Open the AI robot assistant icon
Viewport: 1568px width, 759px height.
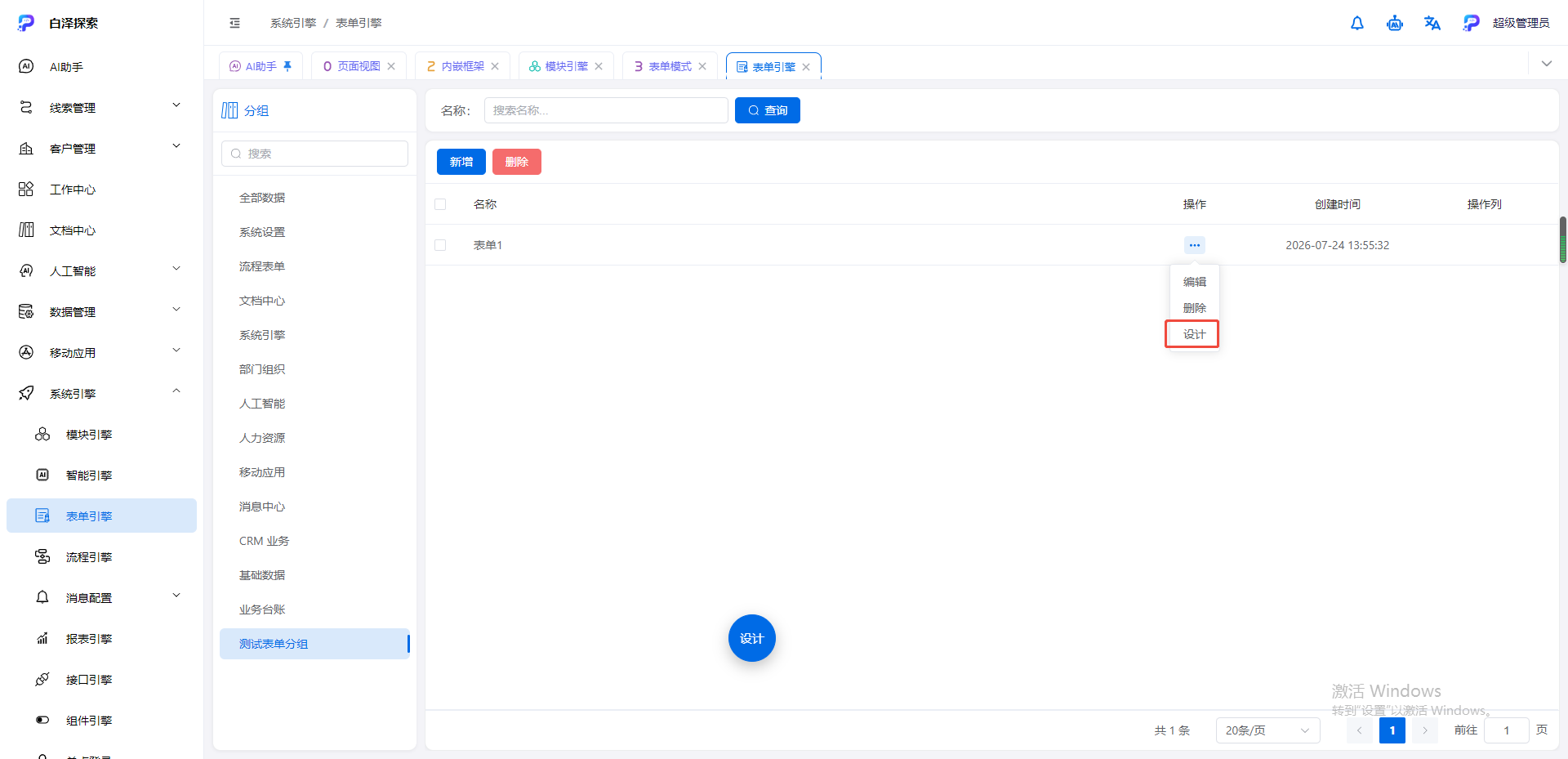[x=1395, y=23]
